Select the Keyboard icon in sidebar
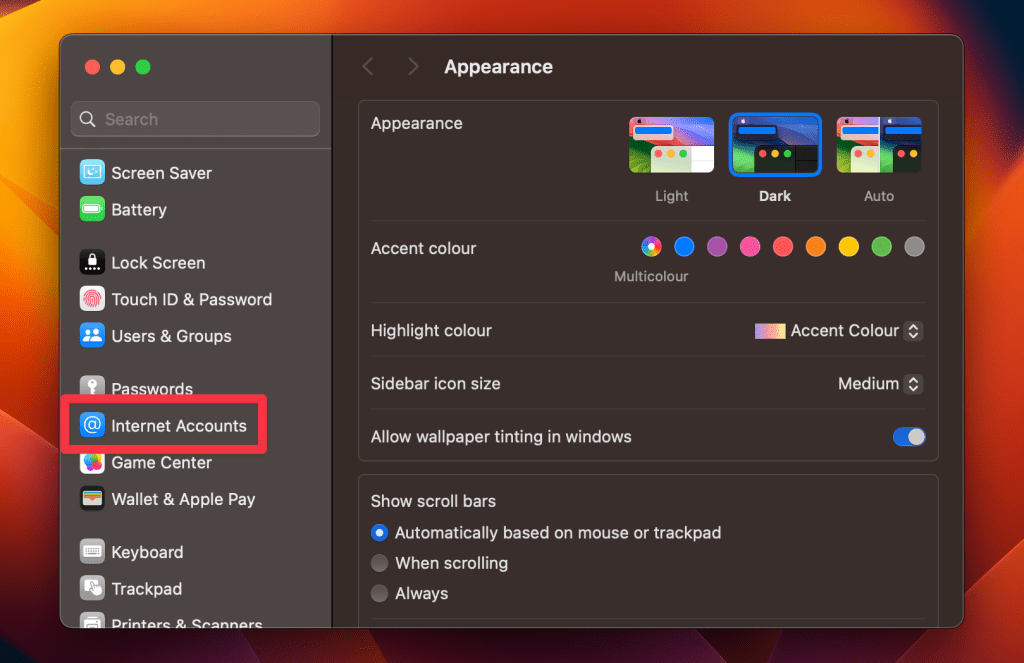 (x=92, y=552)
